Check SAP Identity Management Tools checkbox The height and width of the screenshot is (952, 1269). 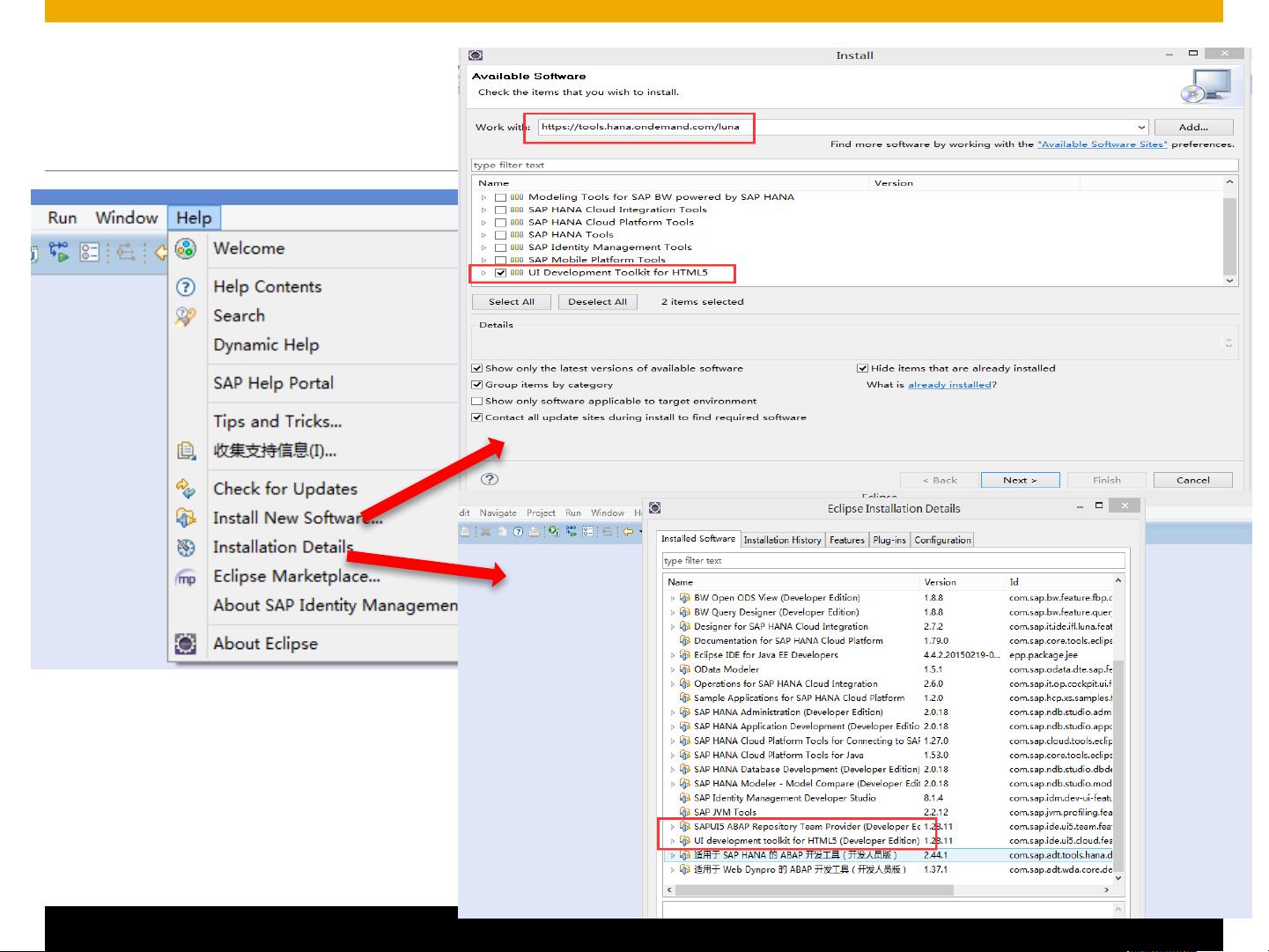click(500, 247)
